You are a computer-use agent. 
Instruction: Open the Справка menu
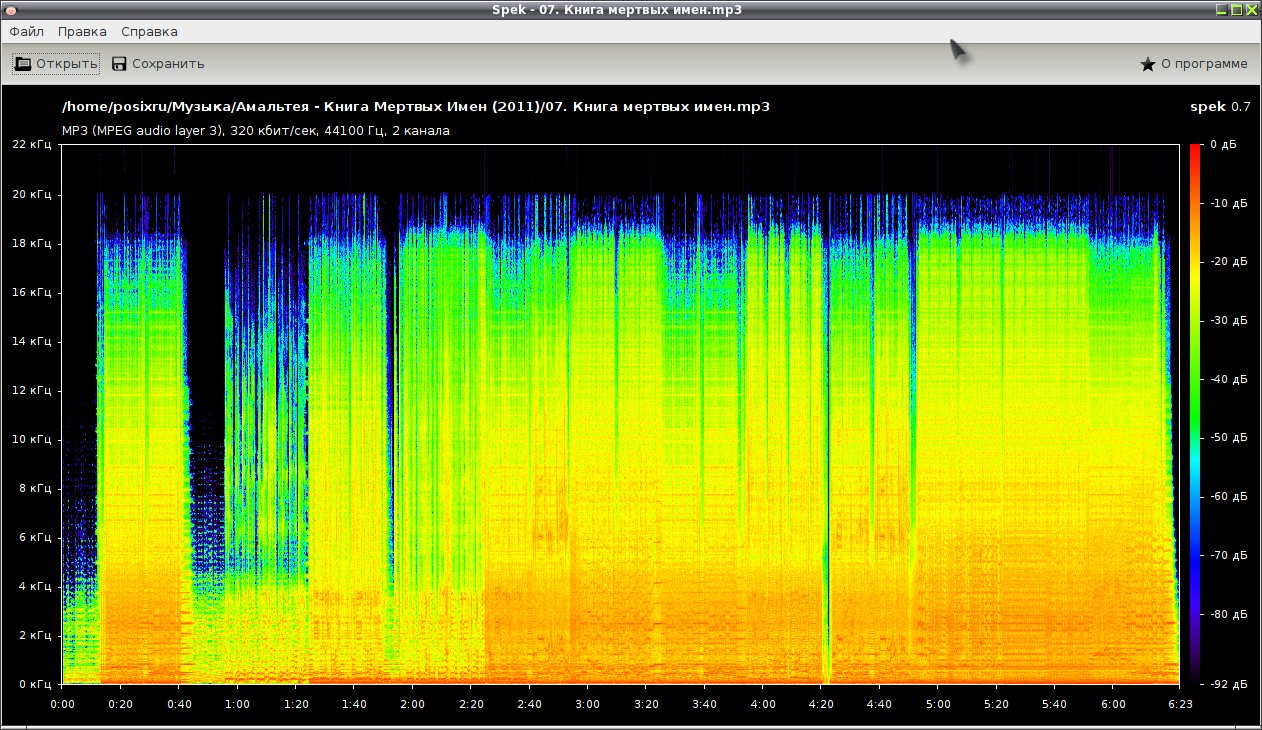click(149, 32)
